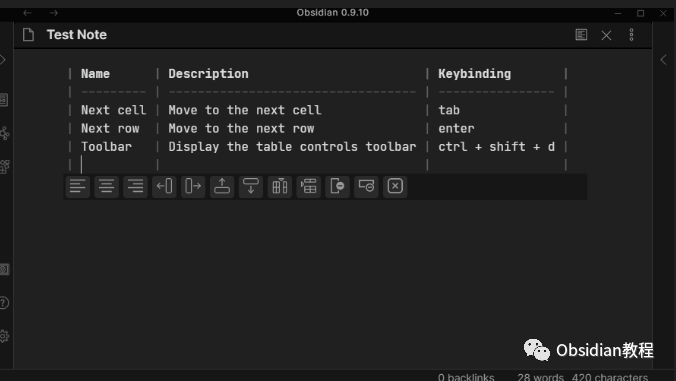
Task: Center-align the table column
Action: tap(106, 186)
